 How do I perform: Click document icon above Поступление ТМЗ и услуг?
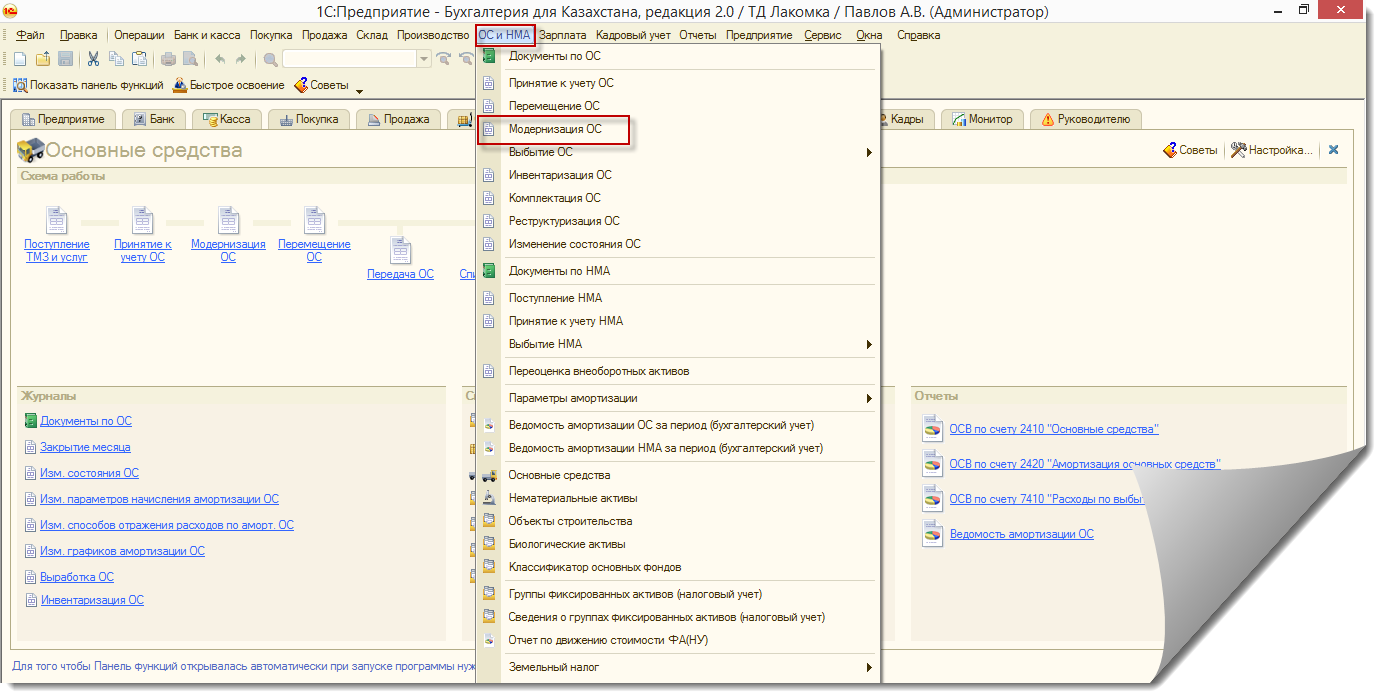click(x=57, y=220)
